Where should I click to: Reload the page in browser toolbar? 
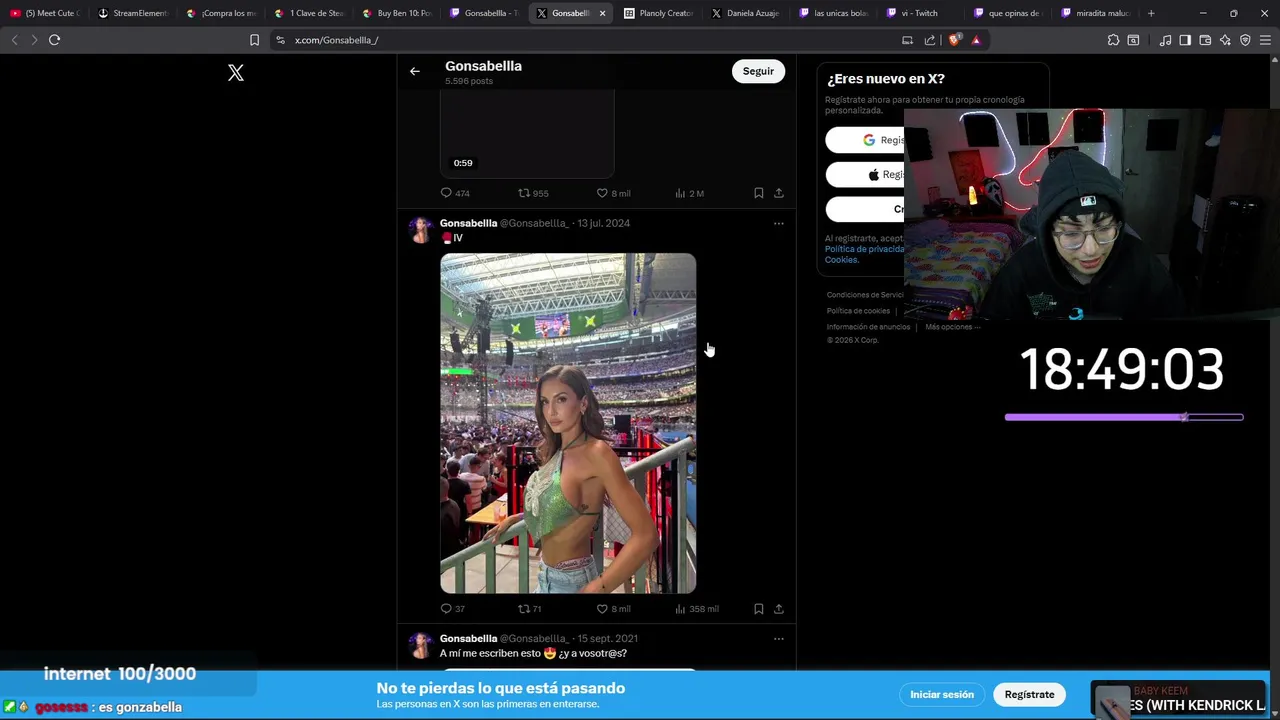[x=54, y=40]
